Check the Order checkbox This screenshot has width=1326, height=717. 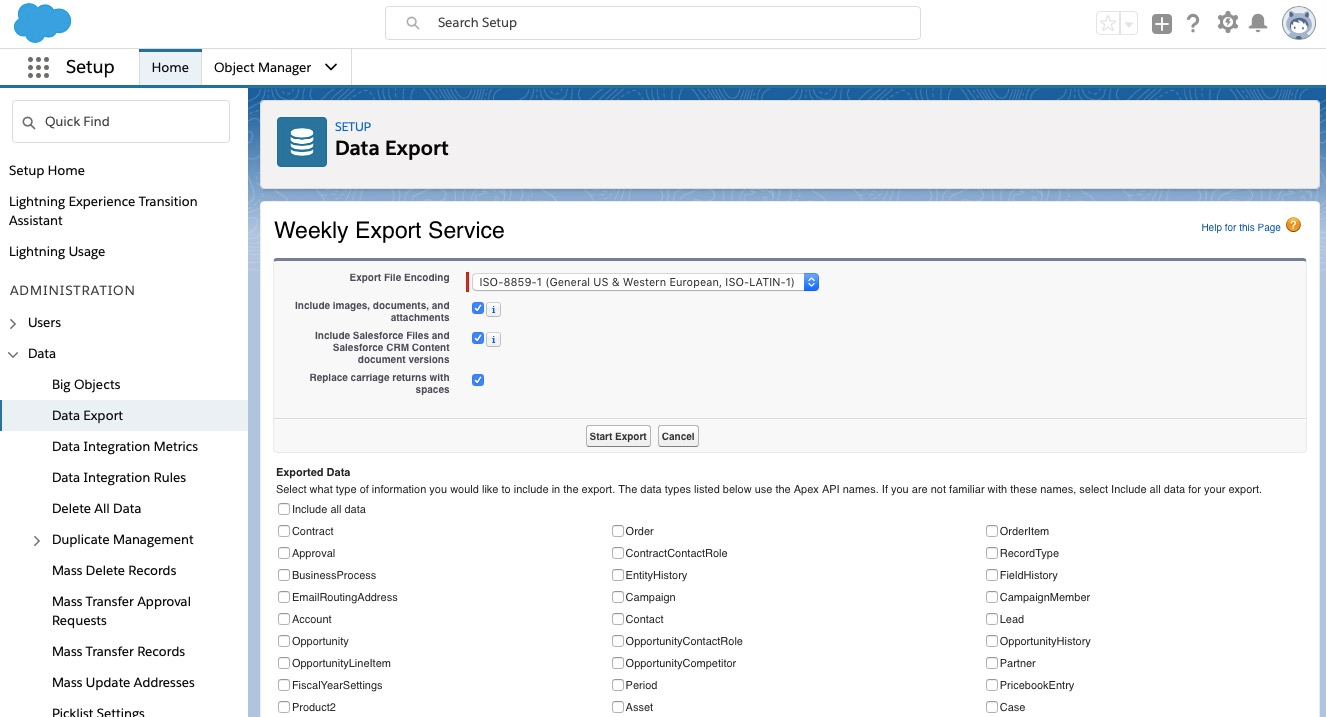pyautogui.click(x=618, y=531)
